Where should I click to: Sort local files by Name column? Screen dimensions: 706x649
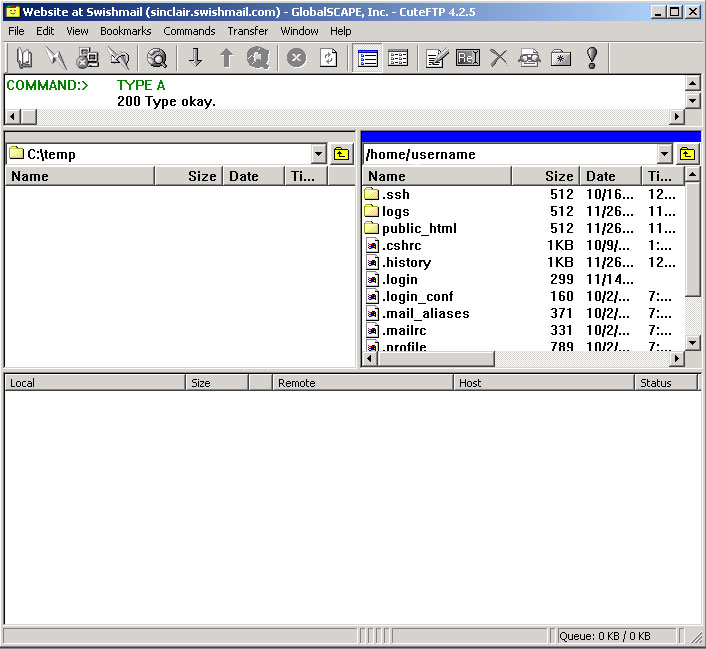(80, 176)
